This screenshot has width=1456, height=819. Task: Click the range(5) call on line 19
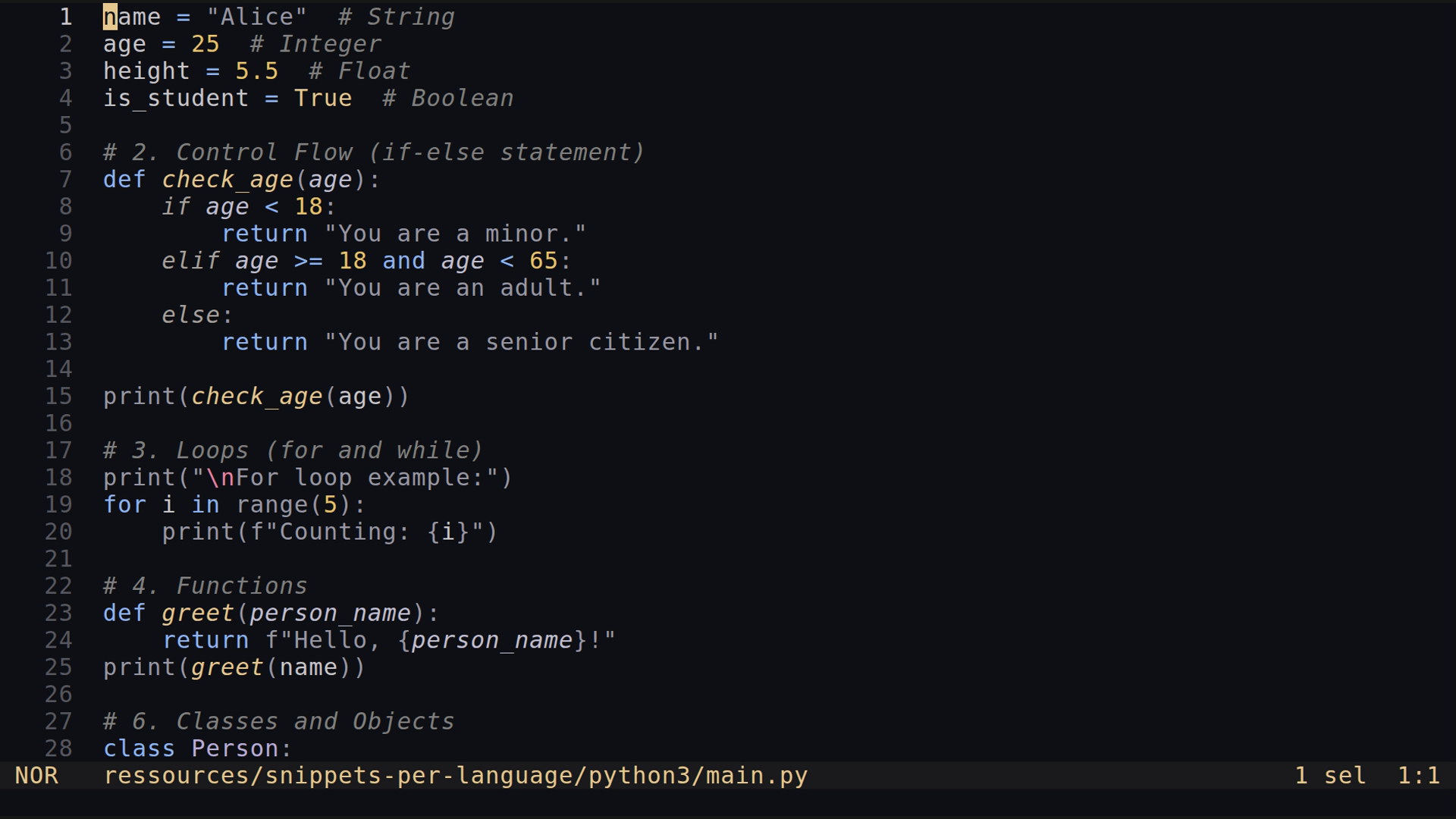293,505
